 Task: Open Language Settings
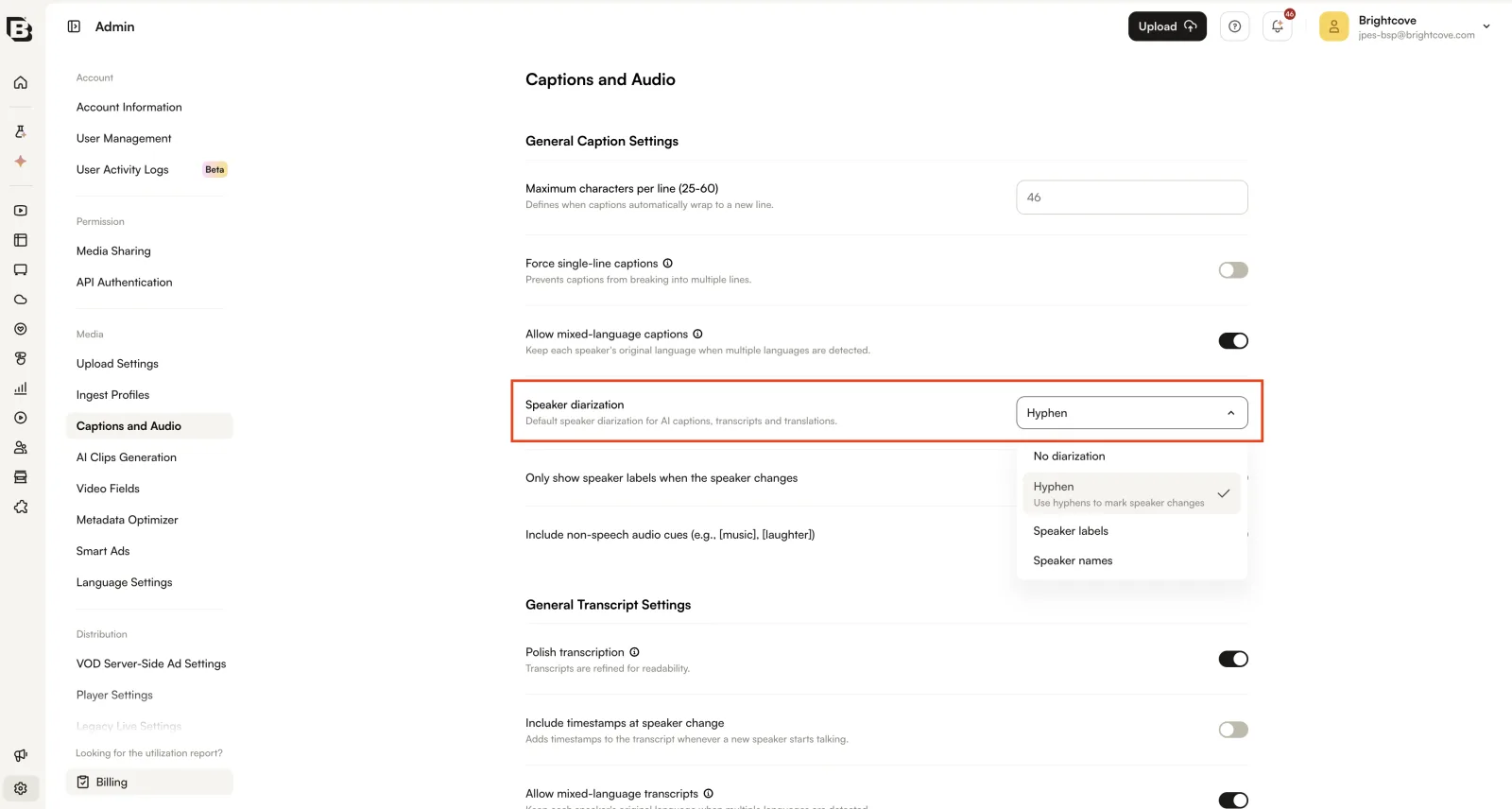tap(125, 583)
